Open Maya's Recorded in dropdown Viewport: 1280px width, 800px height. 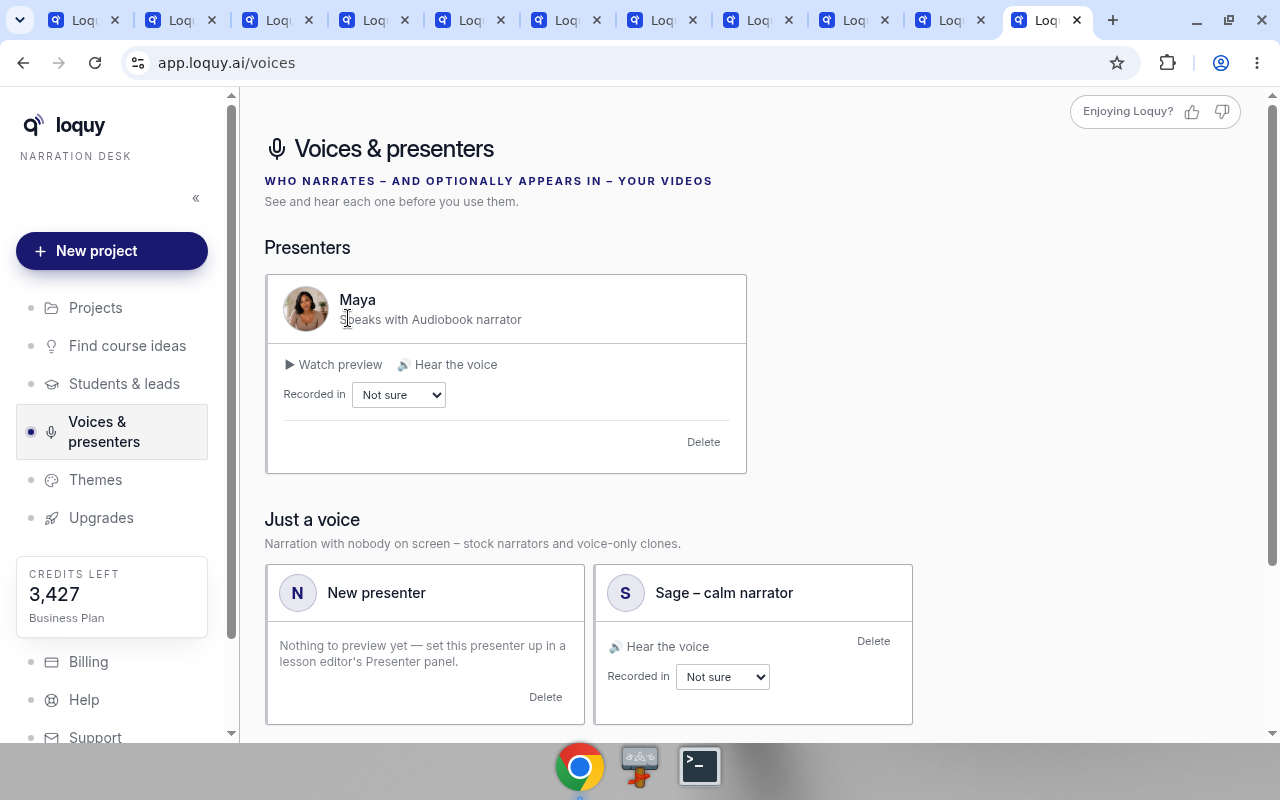click(399, 395)
